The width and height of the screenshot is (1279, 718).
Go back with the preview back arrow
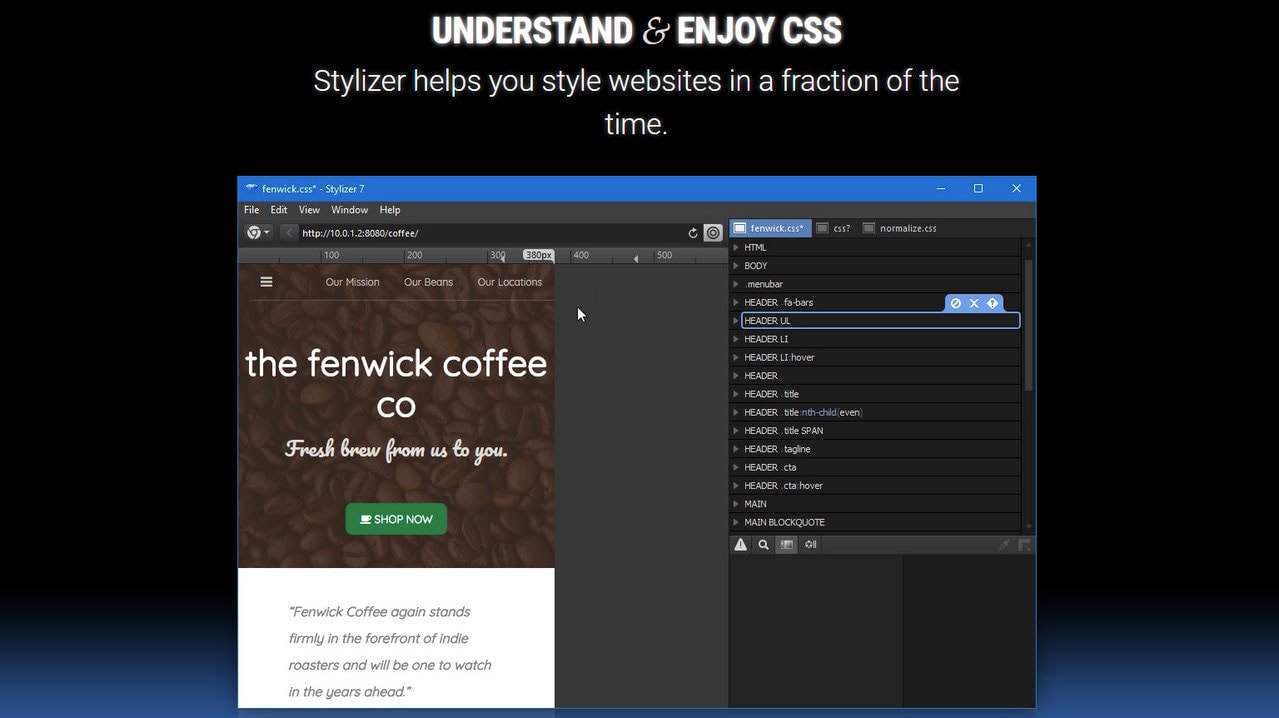[288, 232]
